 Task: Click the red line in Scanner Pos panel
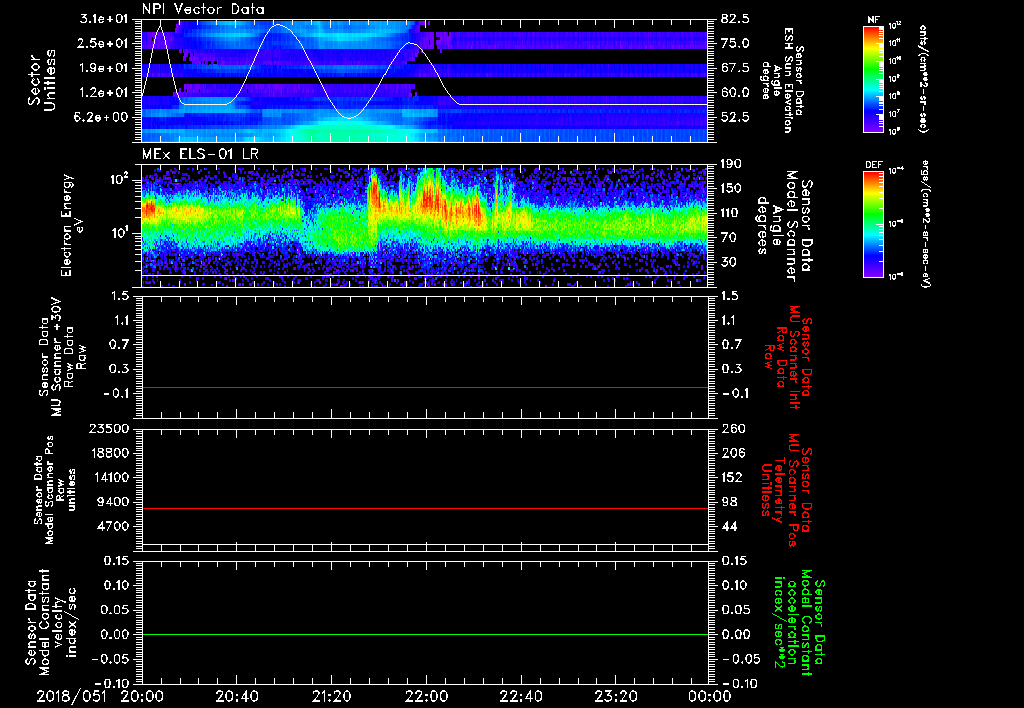point(425,508)
